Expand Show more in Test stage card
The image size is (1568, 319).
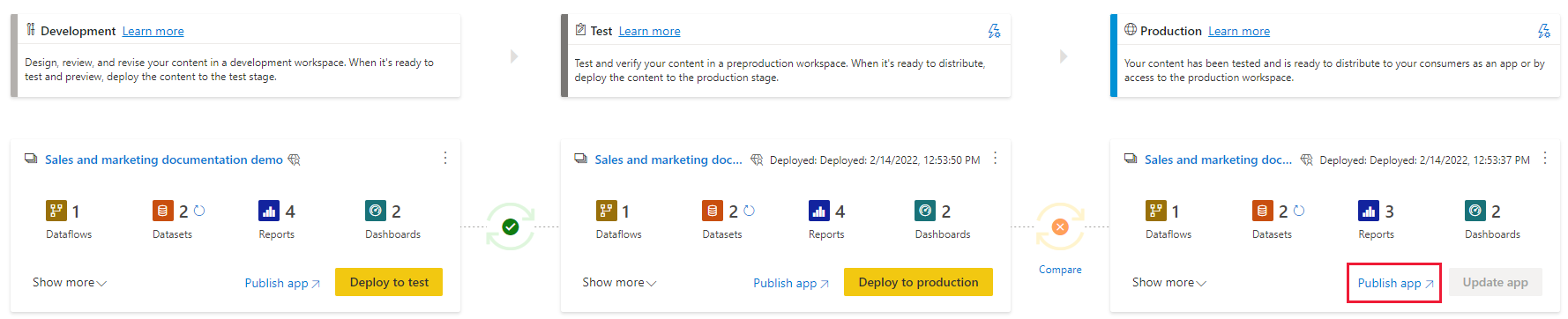click(619, 283)
